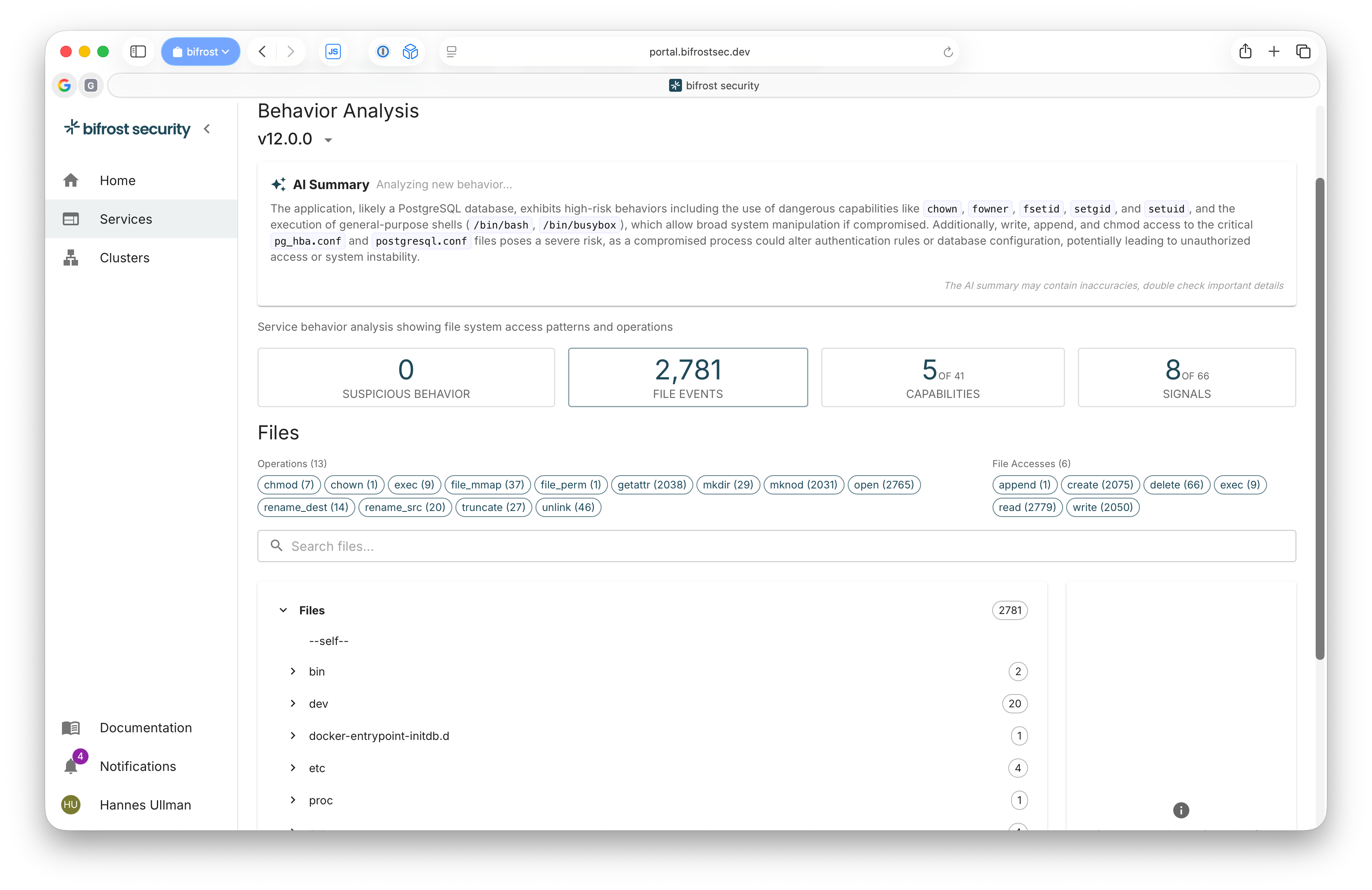Click the blue cube extension icon
This screenshot has width=1372, height=890.
point(410,52)
